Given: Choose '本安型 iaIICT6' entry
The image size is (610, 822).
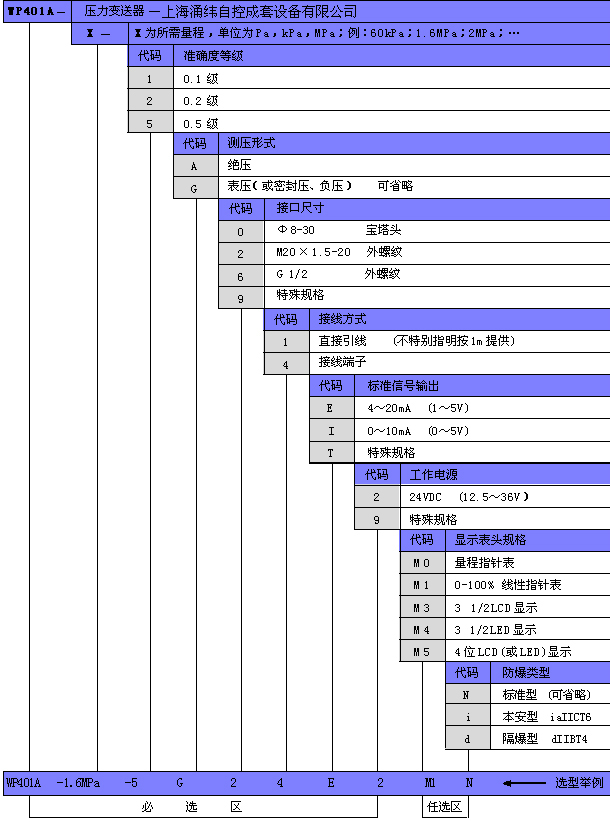Looking at the screenshot, I should (x=547, y=717).
